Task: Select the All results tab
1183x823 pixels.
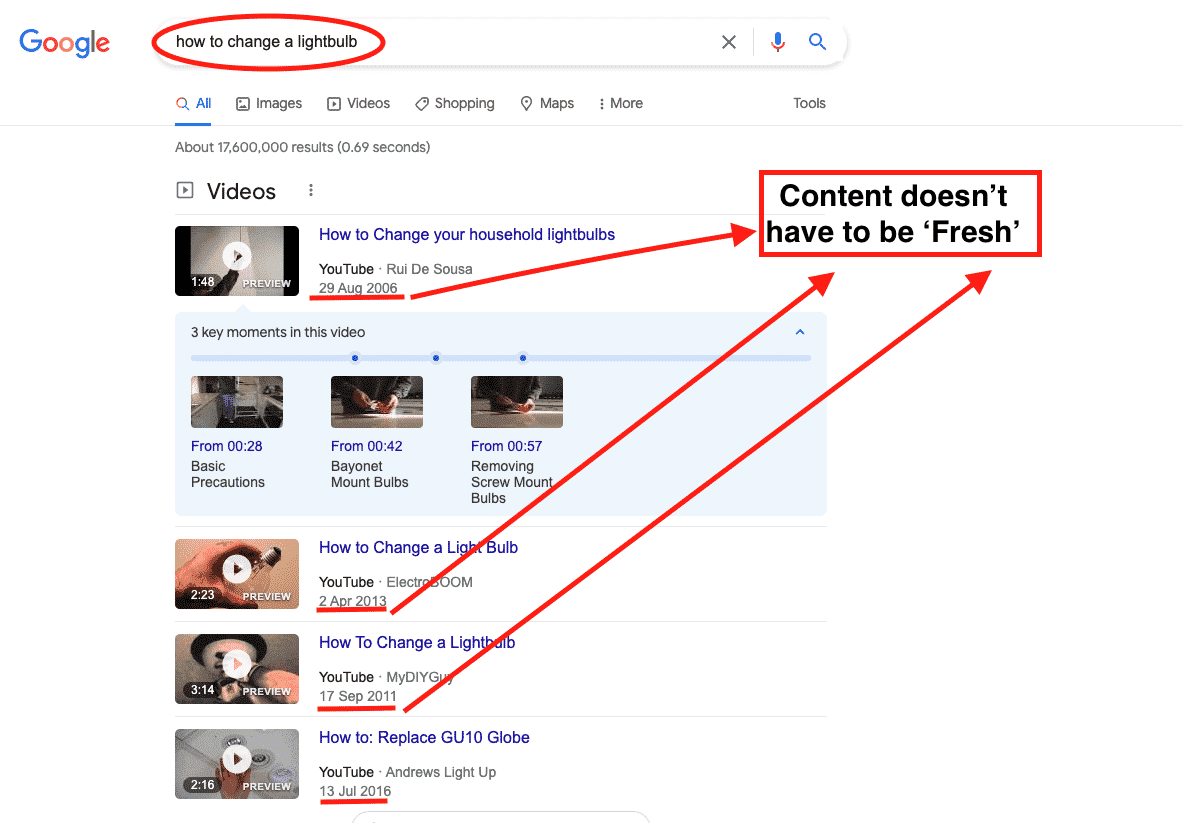Action: click(x=193, y=103)
